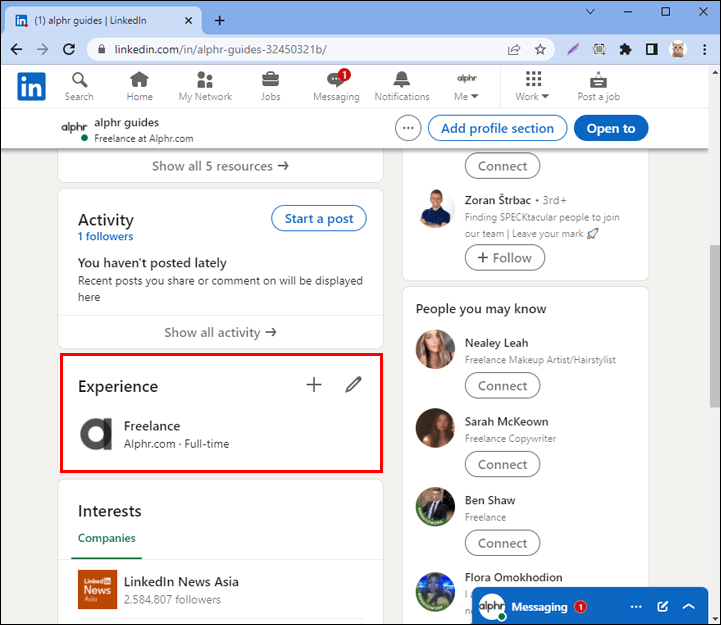Click the share page icon in address bar
Viewport: 721px width, 625px height.
[514, 49]
